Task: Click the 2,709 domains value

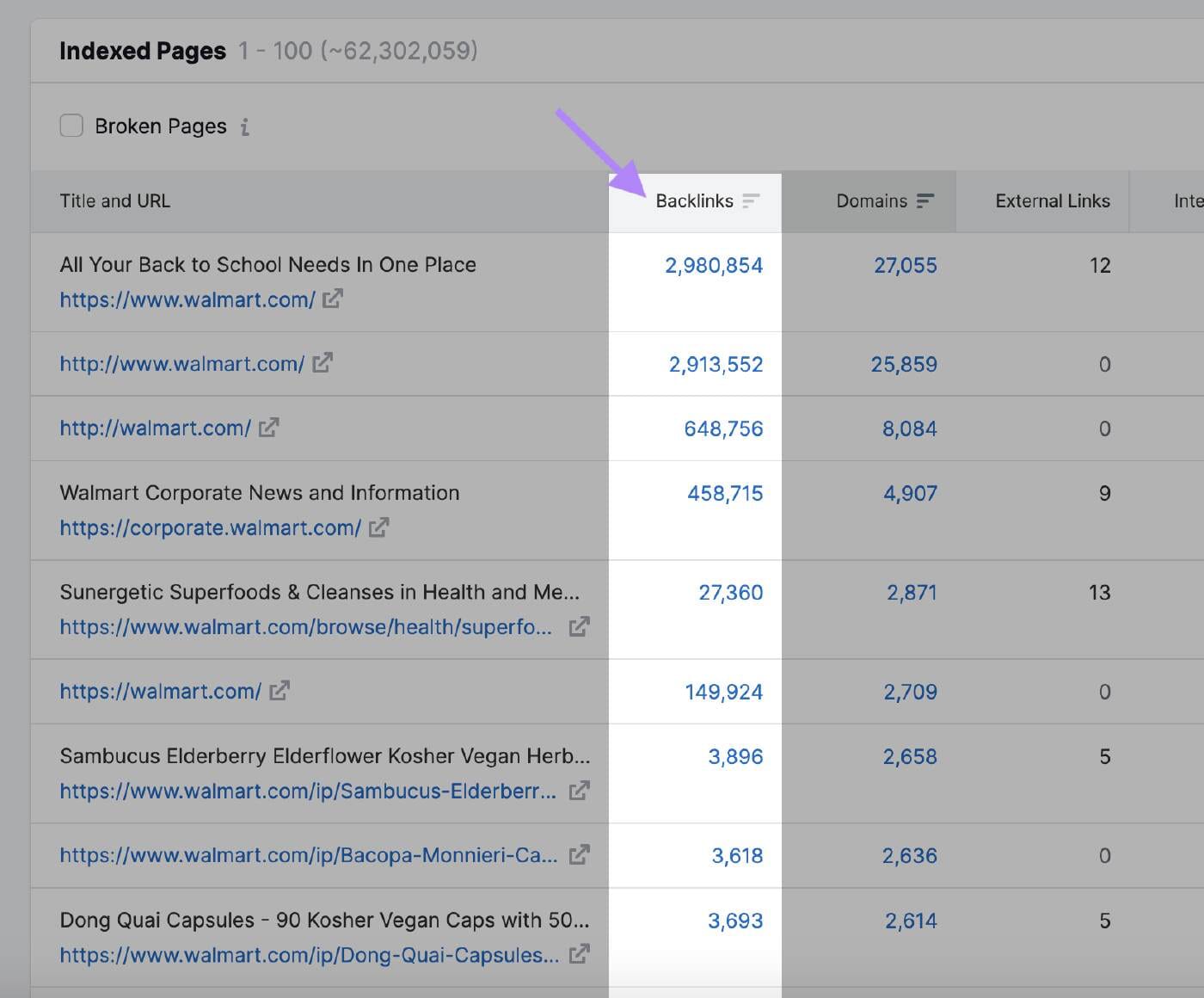Action: [911, 693]
